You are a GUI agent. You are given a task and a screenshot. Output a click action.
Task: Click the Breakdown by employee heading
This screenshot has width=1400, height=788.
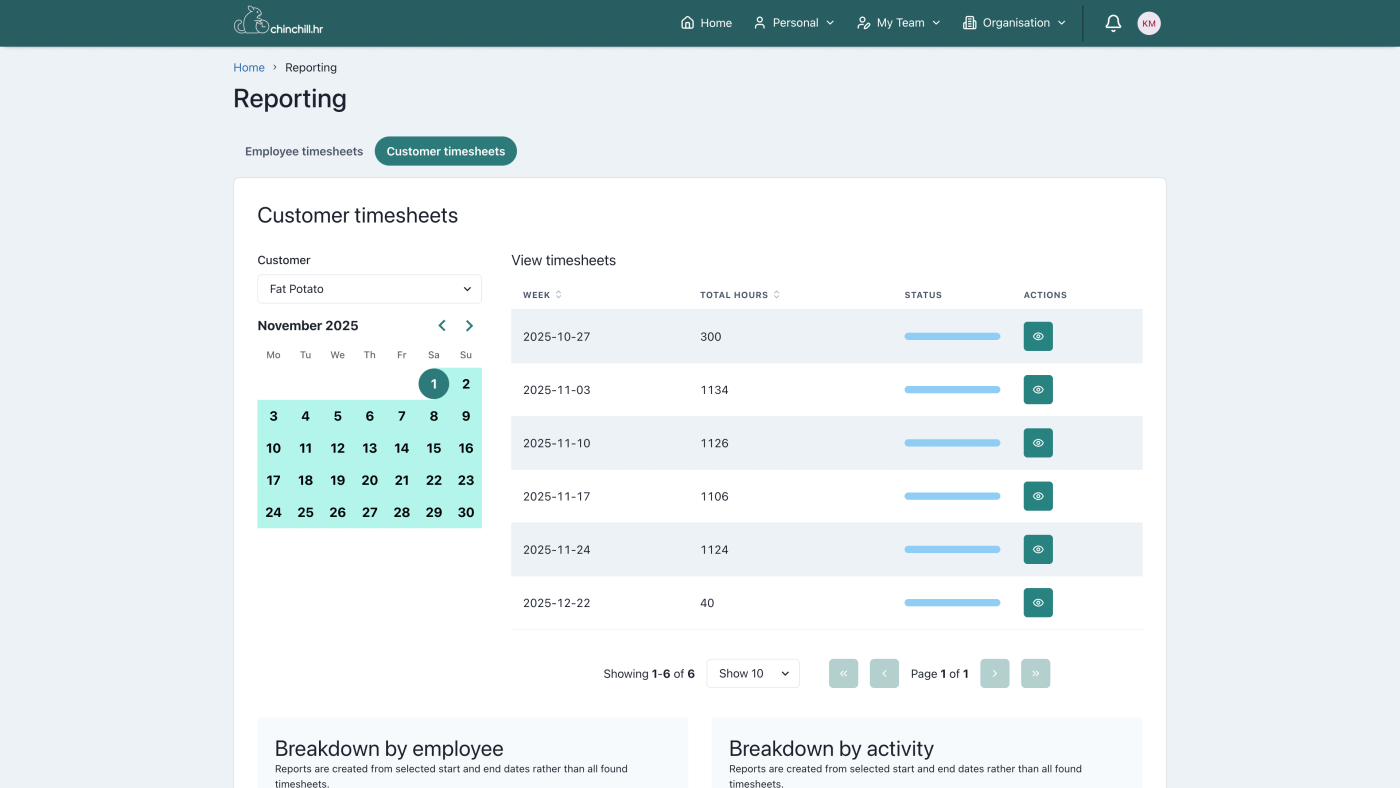(x=389, y=749)
